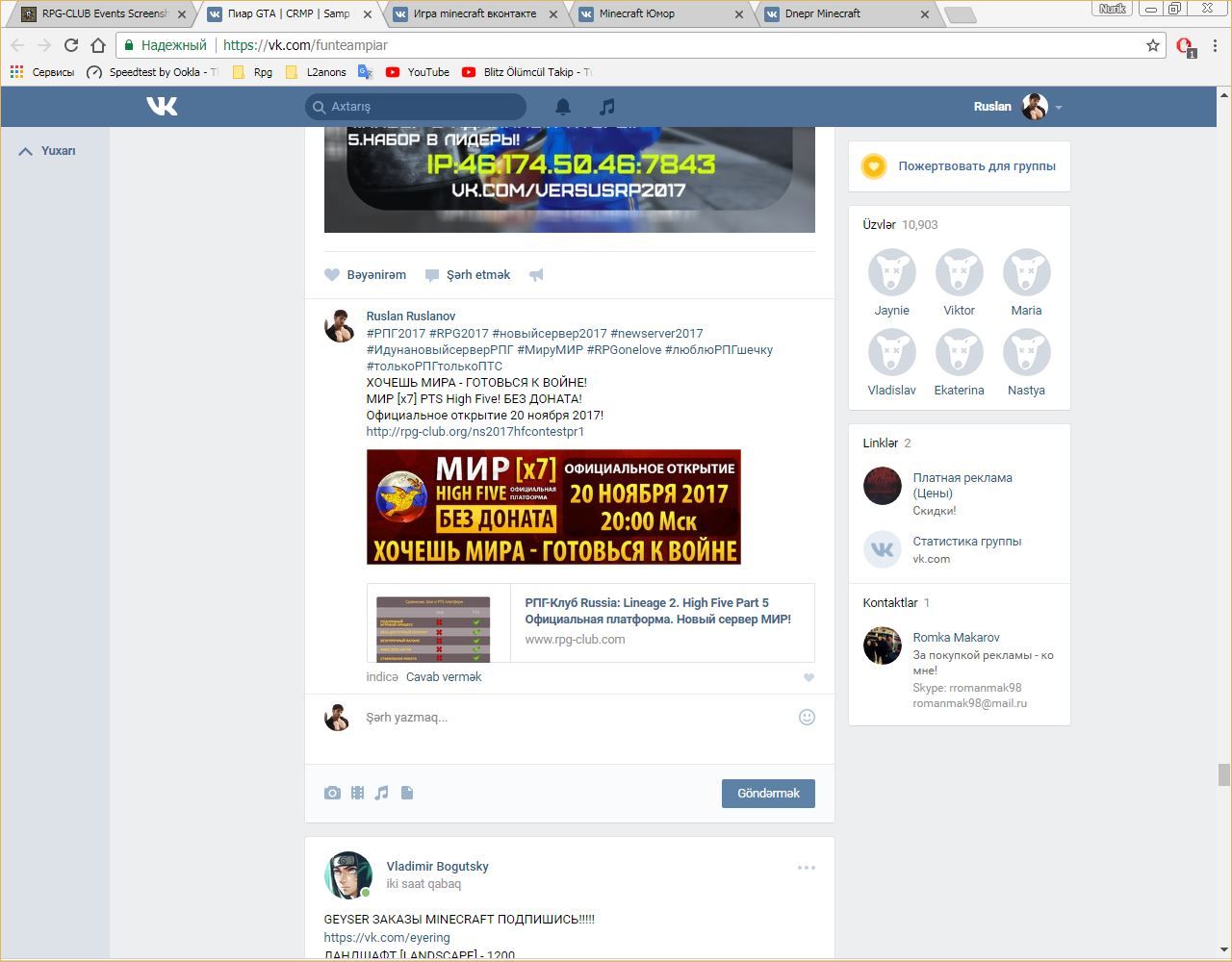Click the search field Axtarış
1232x962 pixels.
pyautogui.click(x=416, y=107)
